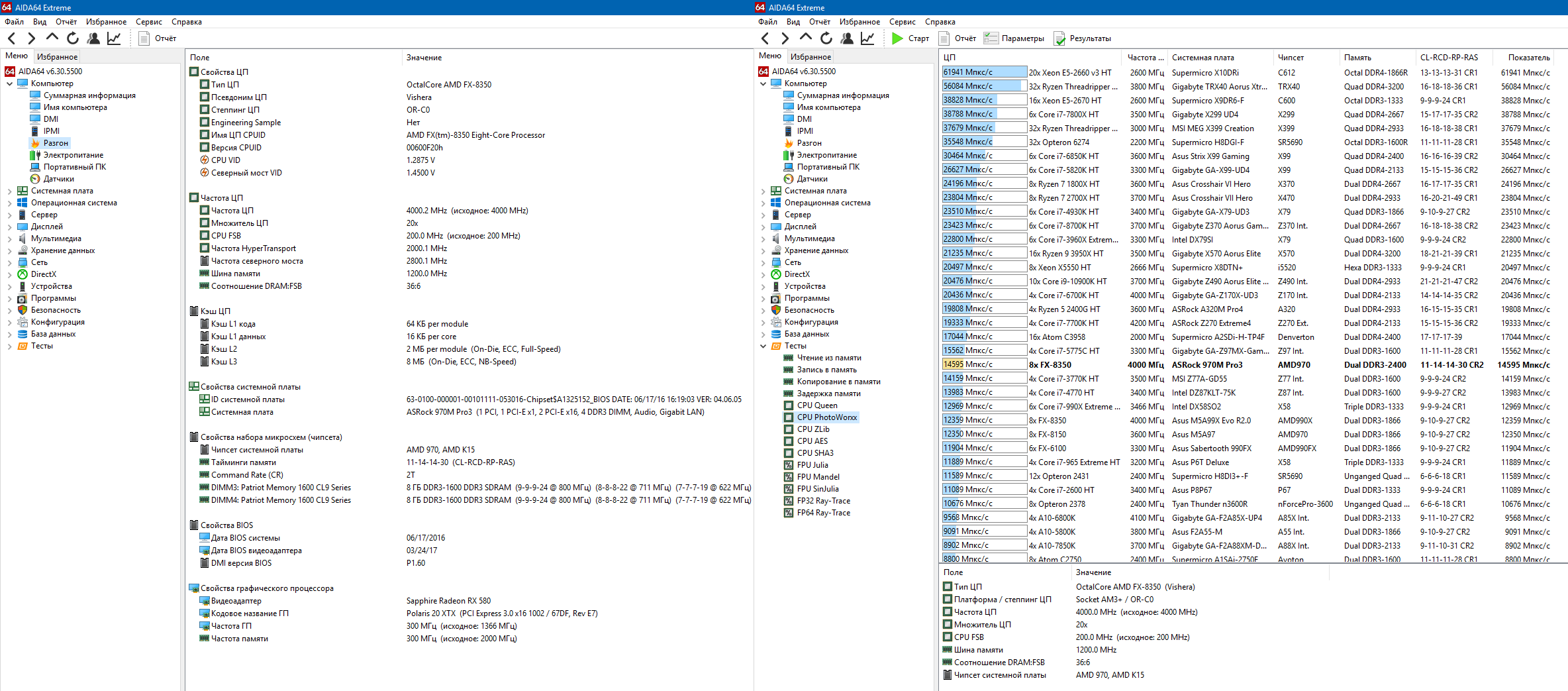This screenshot has width=1568, height=691.
Task: Open the user icon in left toolbar
Action: coord(93,38)
